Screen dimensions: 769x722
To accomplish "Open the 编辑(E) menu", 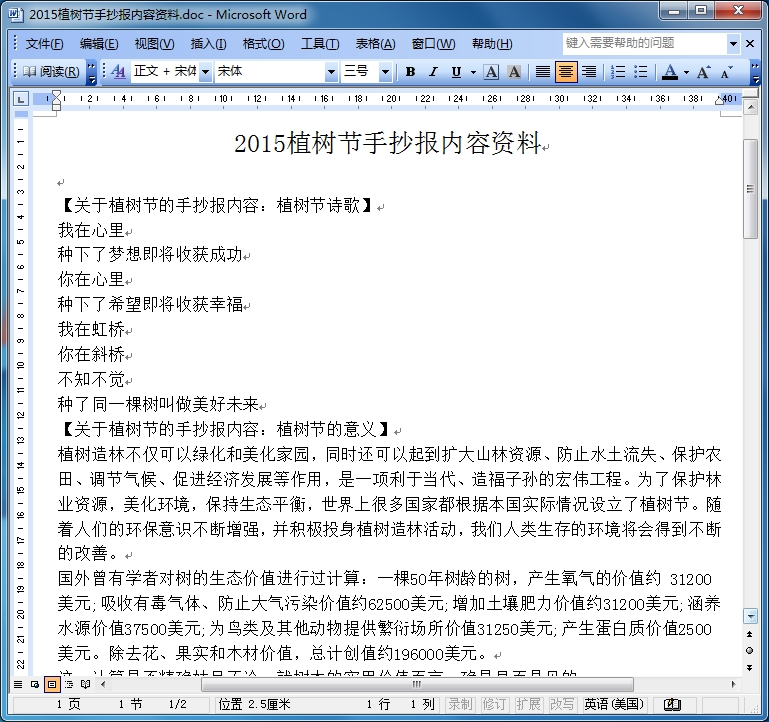I will [99, 44].
